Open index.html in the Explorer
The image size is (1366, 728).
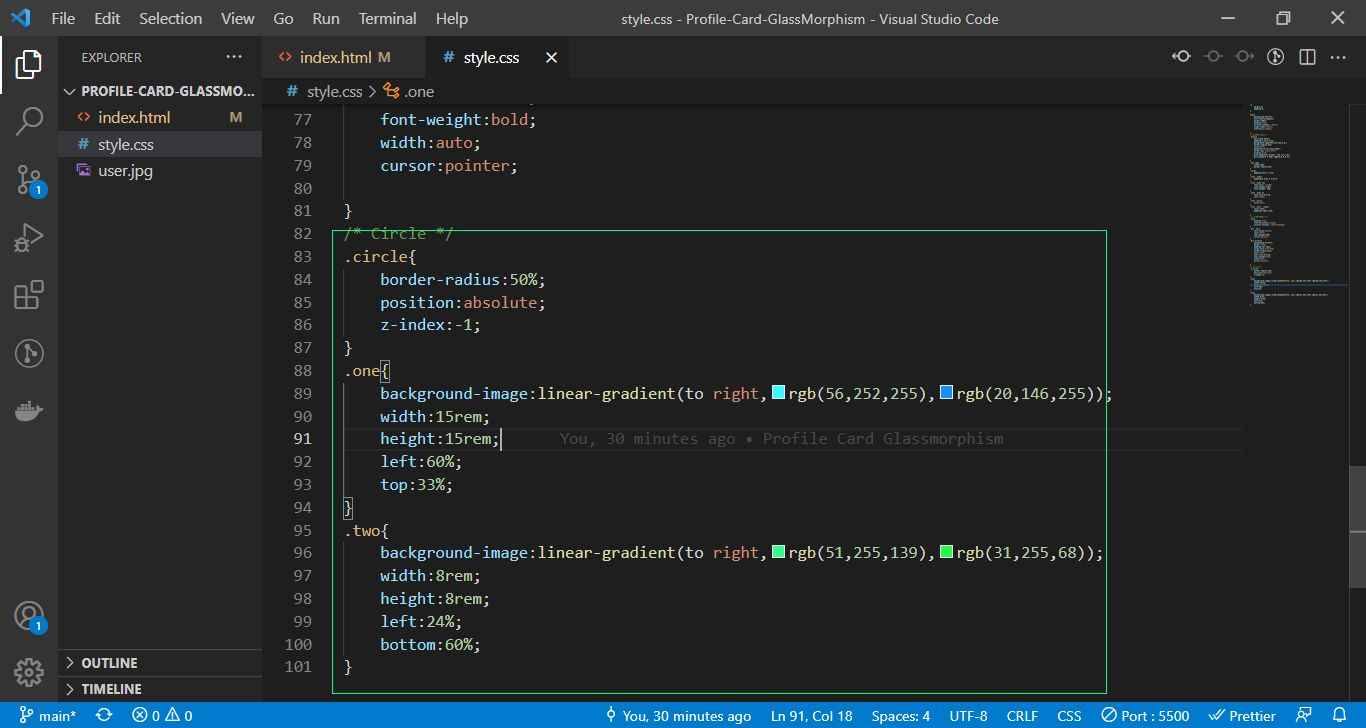coord(160,117)
